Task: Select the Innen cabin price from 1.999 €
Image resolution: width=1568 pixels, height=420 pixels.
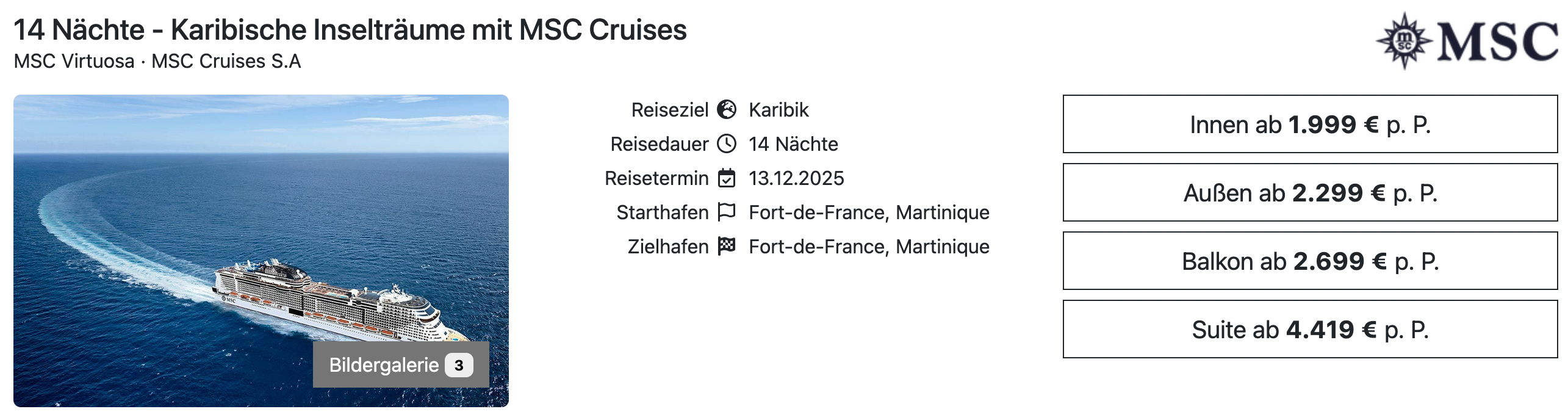Action: [x=1310, y=125]
